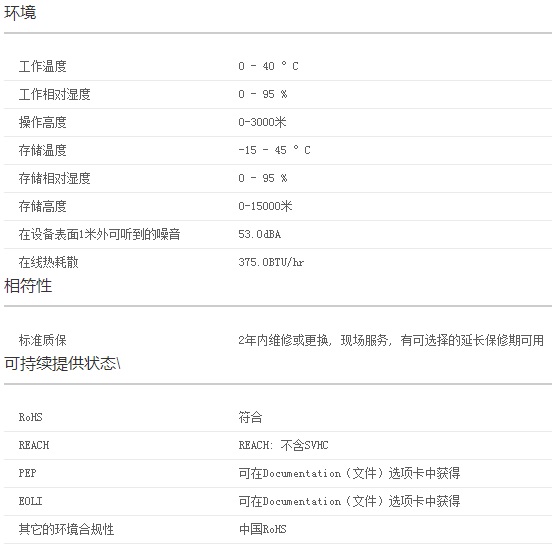Click the value 53.0dBA
Viewport: 552px width, 545px height.
pyautogui.click(x=259, y=234)
